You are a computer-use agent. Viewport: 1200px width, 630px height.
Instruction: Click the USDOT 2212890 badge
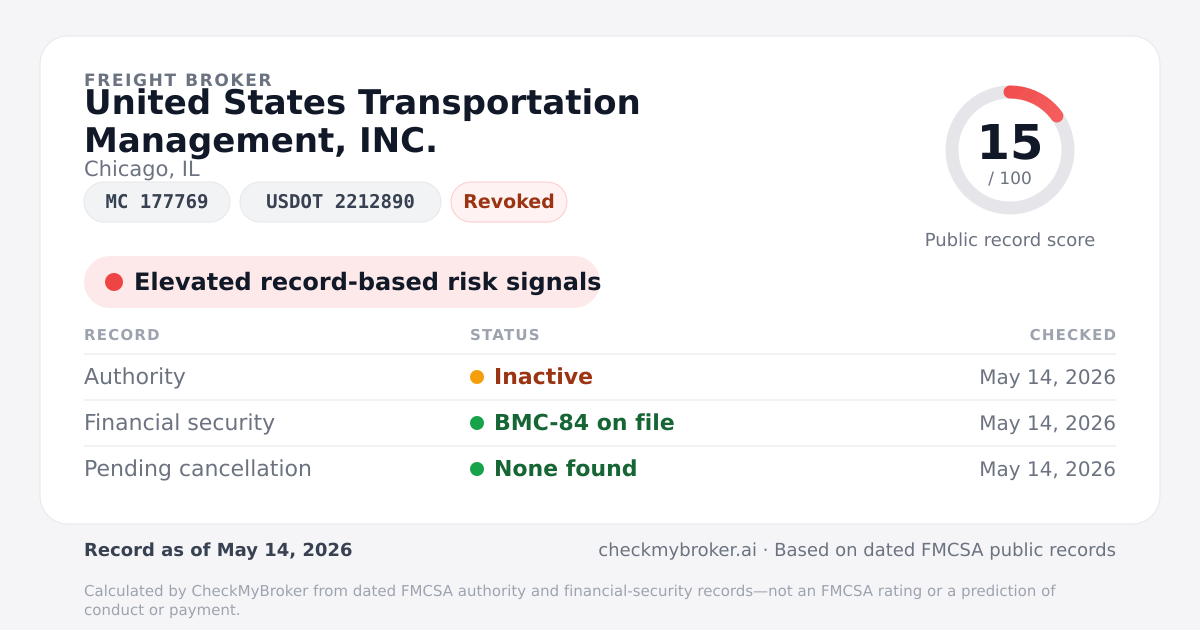click(x=340, y=202)
